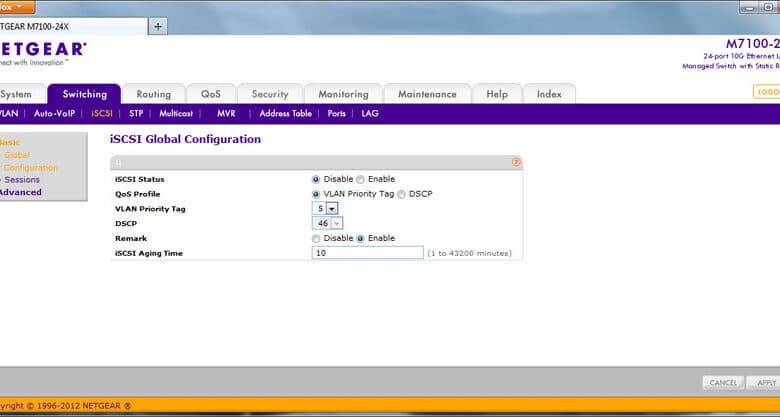Open the help icon in configuration panel header
This screenshot has width=780, height=417.
coord(516,162)
